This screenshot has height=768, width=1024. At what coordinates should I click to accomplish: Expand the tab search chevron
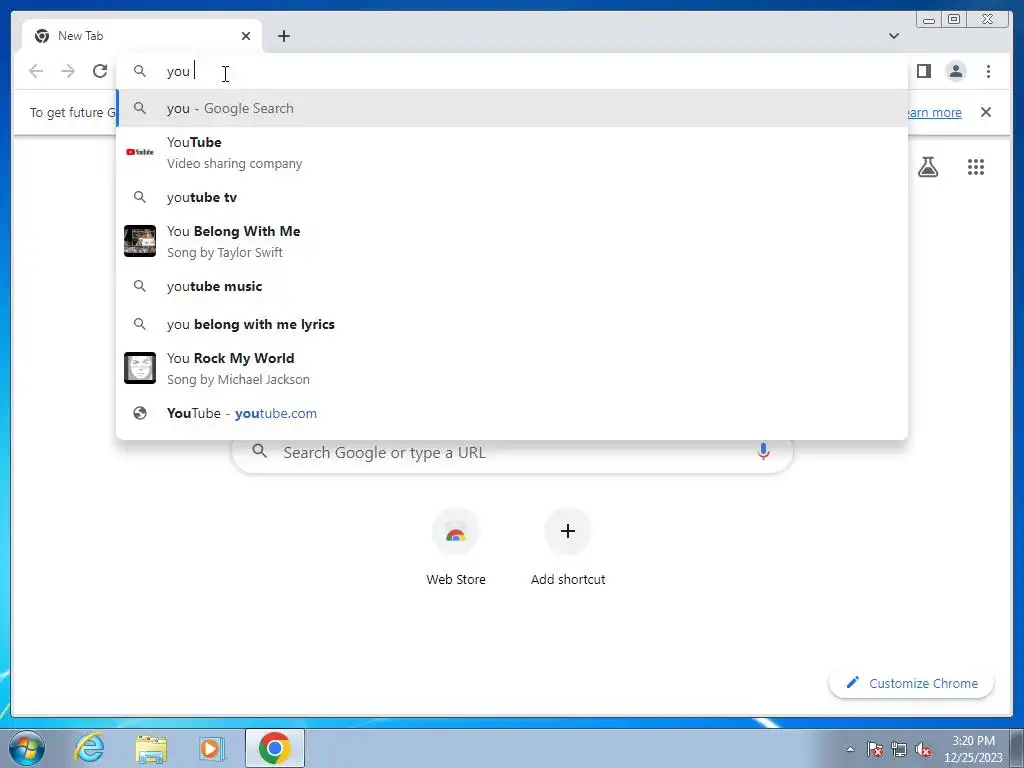[894, 36]
